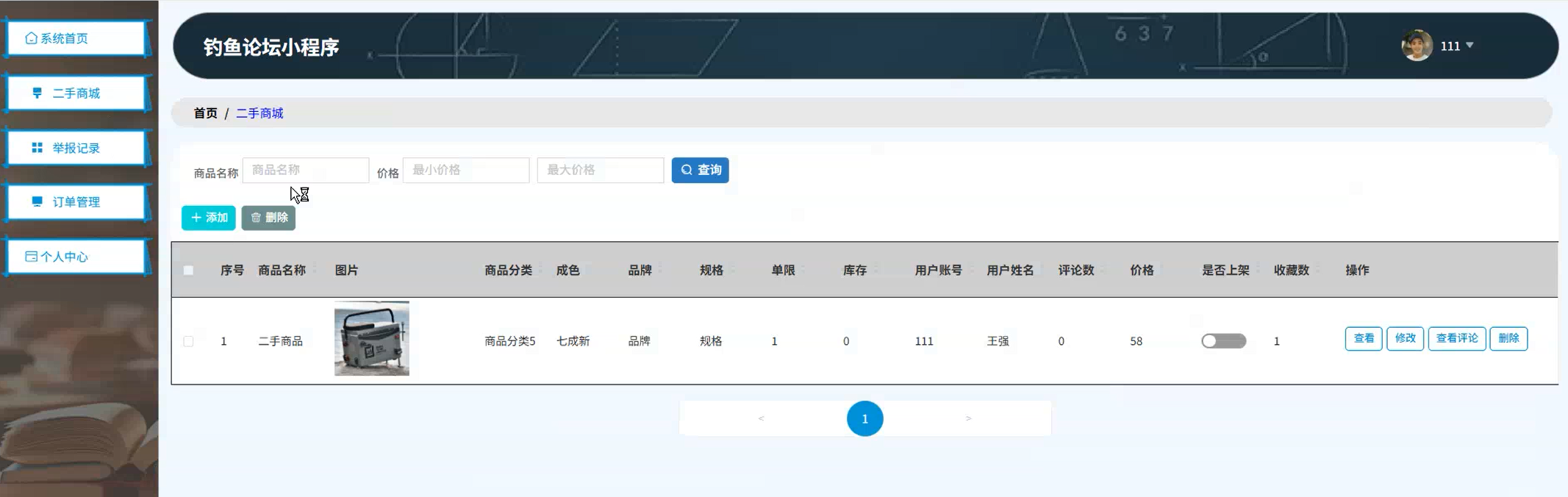Focus the 最小价格 input field

[466, 170]
